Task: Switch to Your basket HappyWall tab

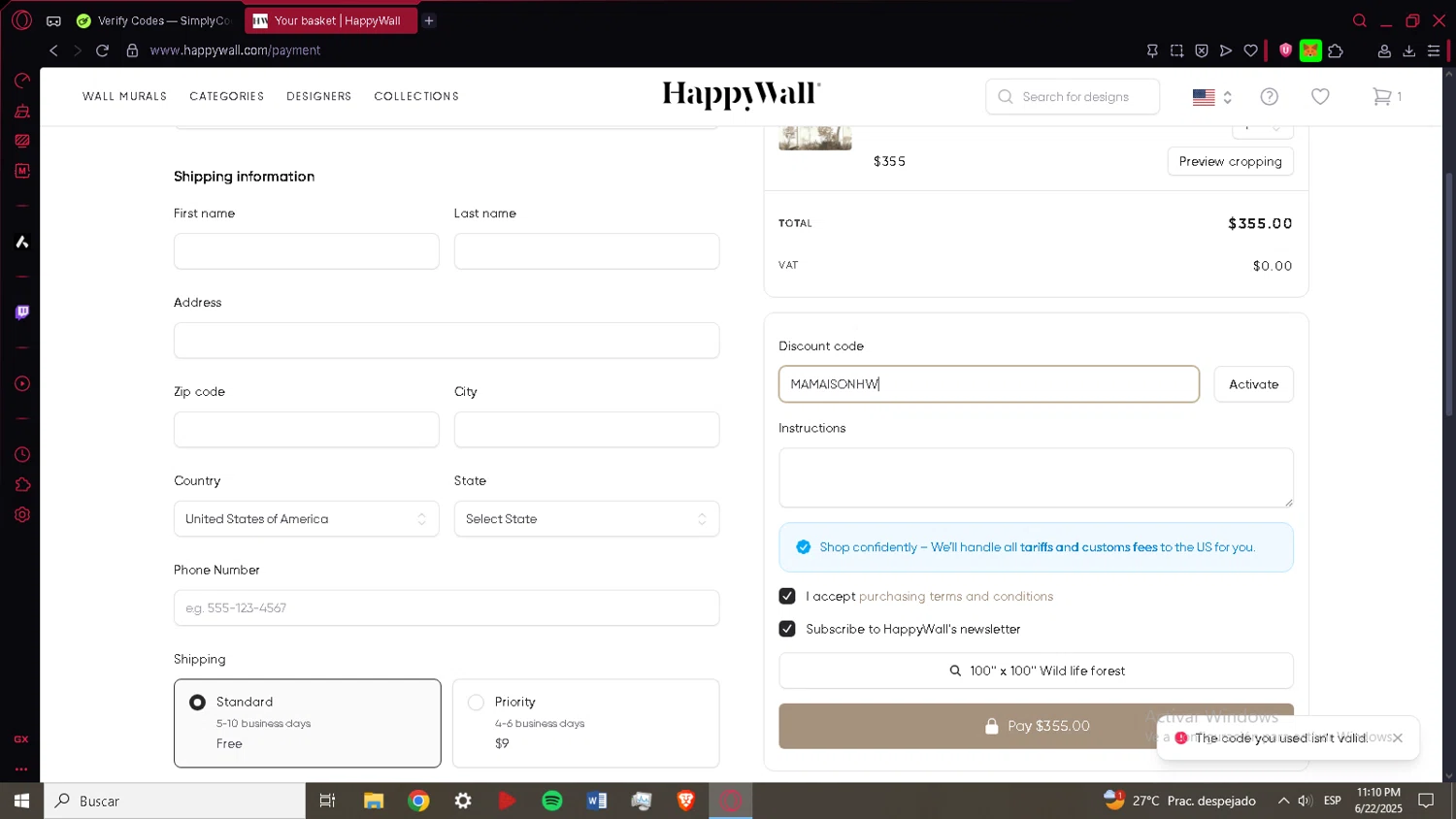Action: [x=330, y=20]
